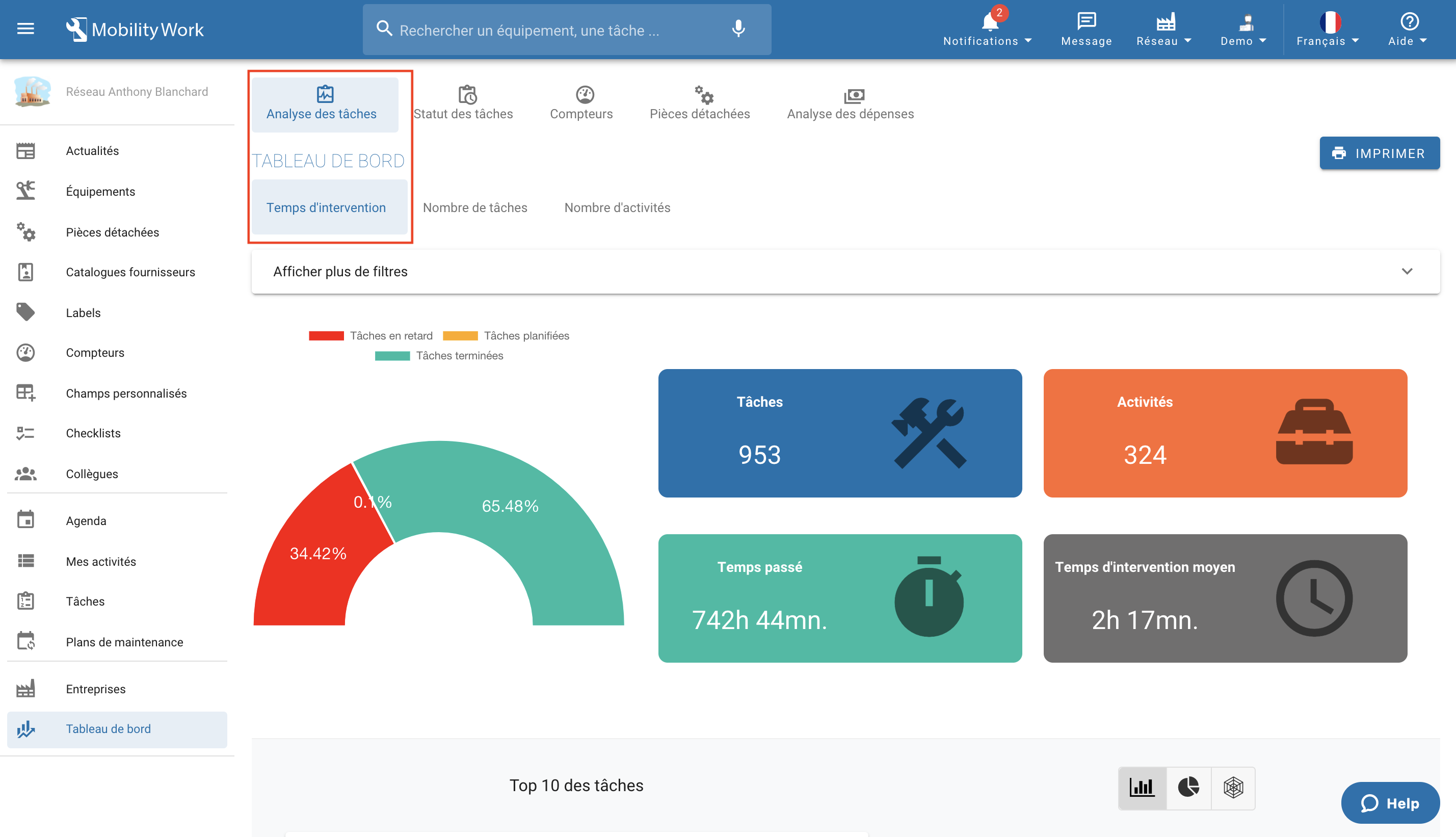Open the hamburger menu icon
Viewport: 1456px width, 837px height.
[25, 29]
